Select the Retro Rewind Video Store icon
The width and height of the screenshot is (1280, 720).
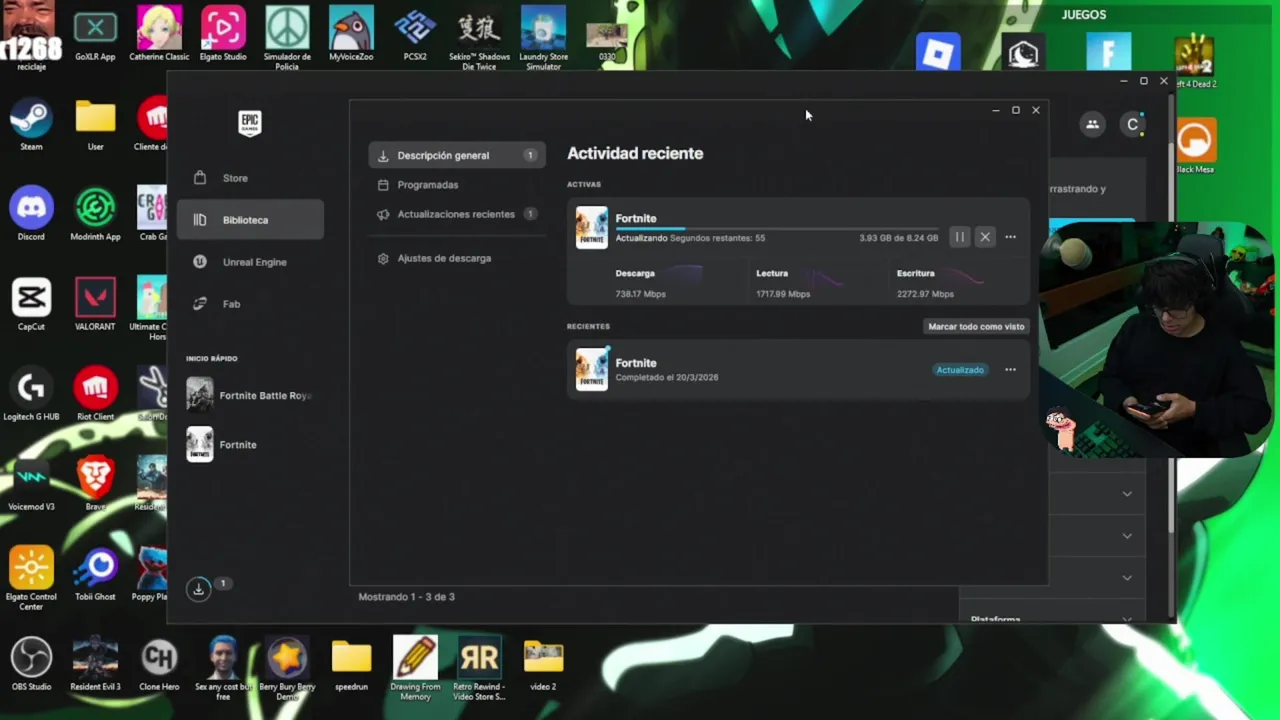tap(479, 668)
